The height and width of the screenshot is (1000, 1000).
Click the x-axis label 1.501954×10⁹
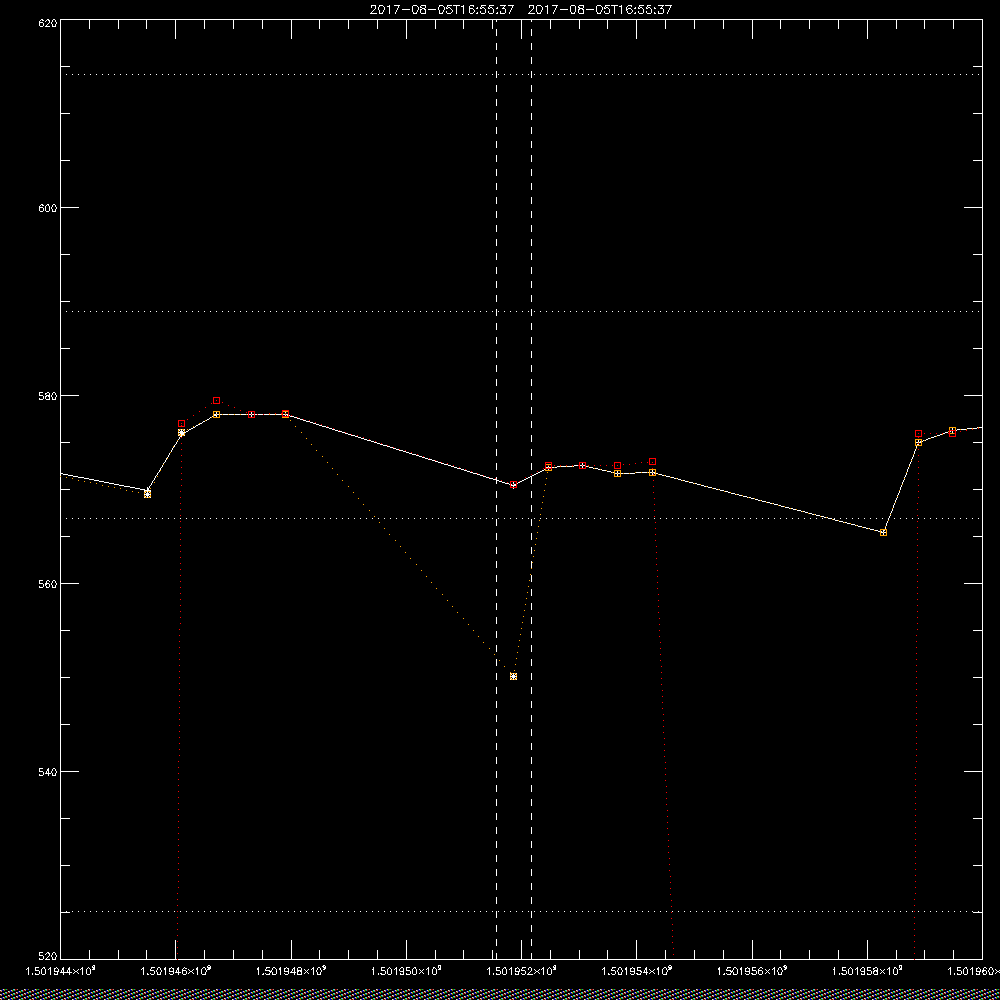(637, 971)
